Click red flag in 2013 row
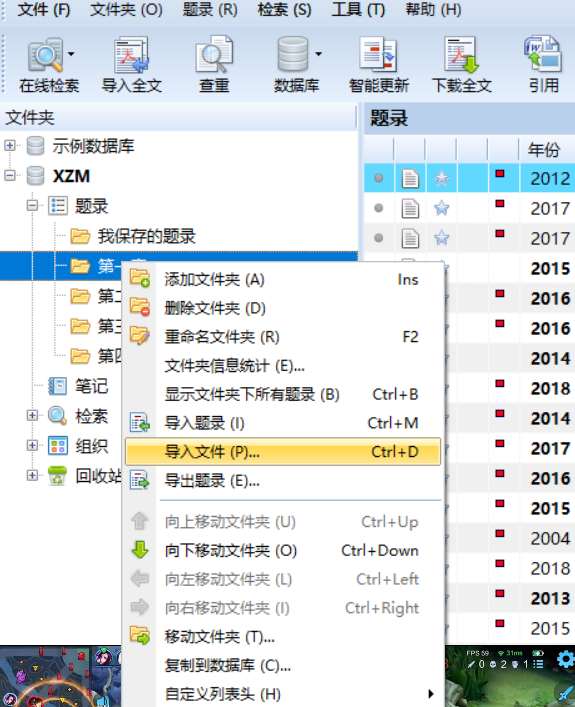This screenshot has height=707, width=575. 500,593
